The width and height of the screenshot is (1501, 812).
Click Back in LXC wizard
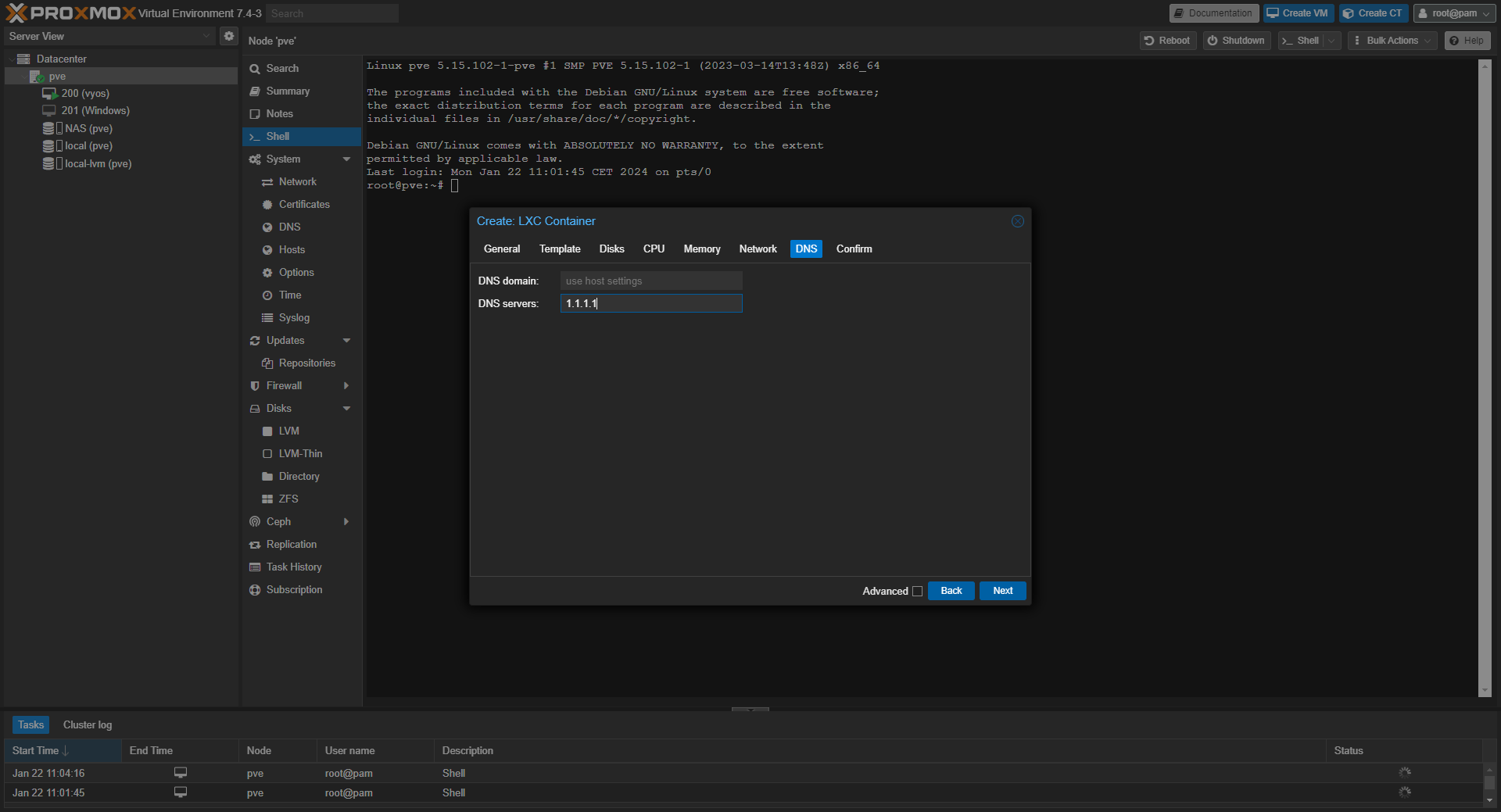(x=951, y=591)
